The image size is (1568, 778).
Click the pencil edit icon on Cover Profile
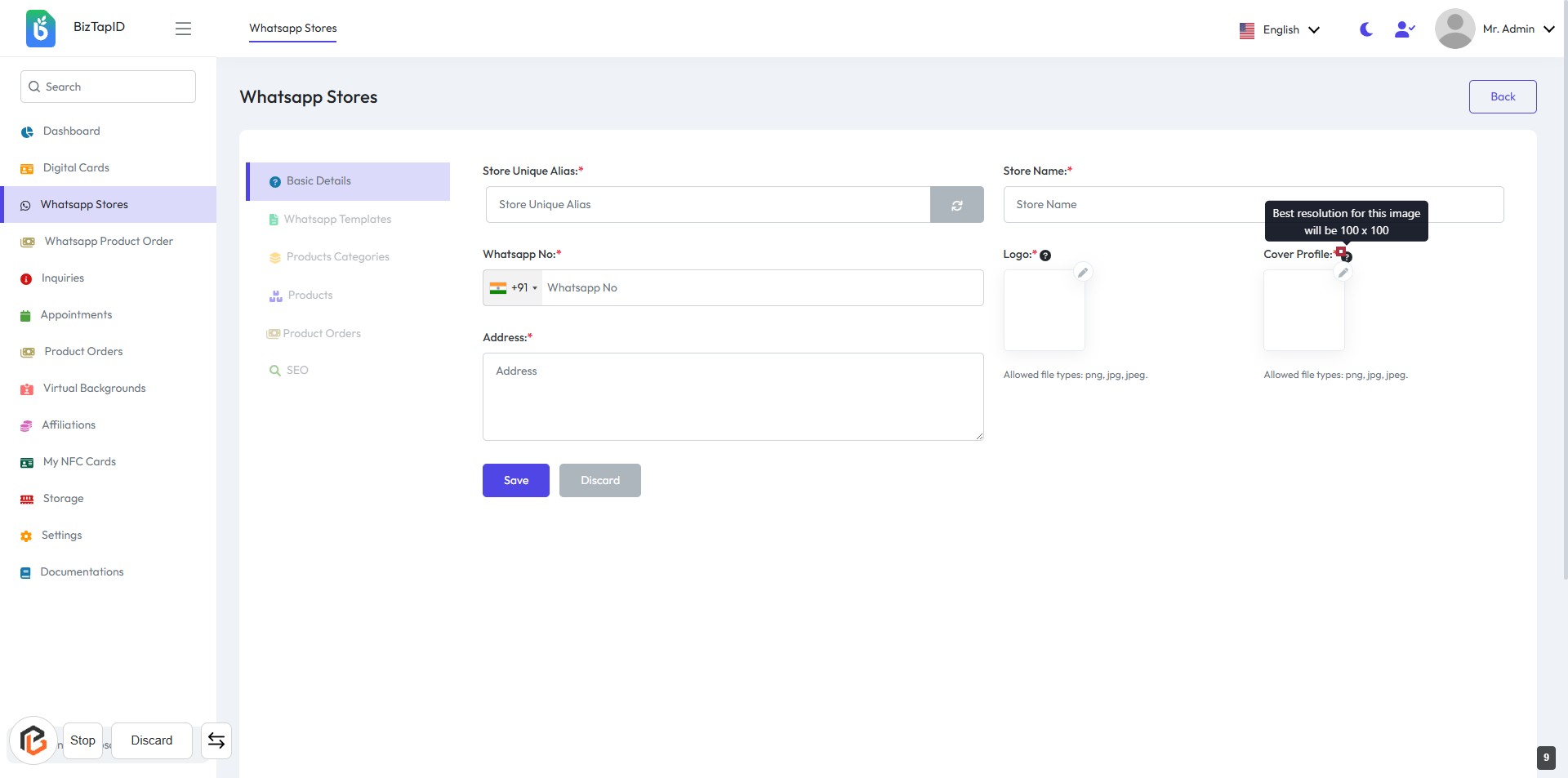1343,273
